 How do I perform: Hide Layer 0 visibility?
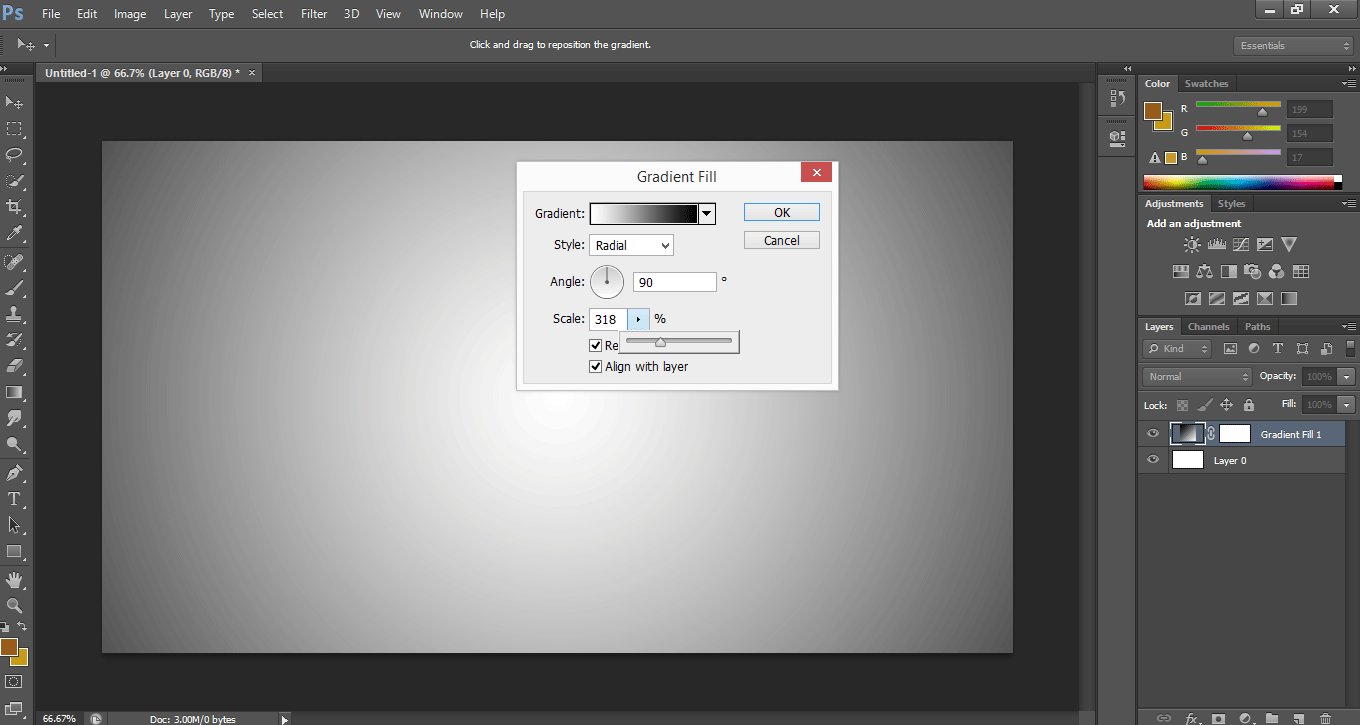point(1153,460)
